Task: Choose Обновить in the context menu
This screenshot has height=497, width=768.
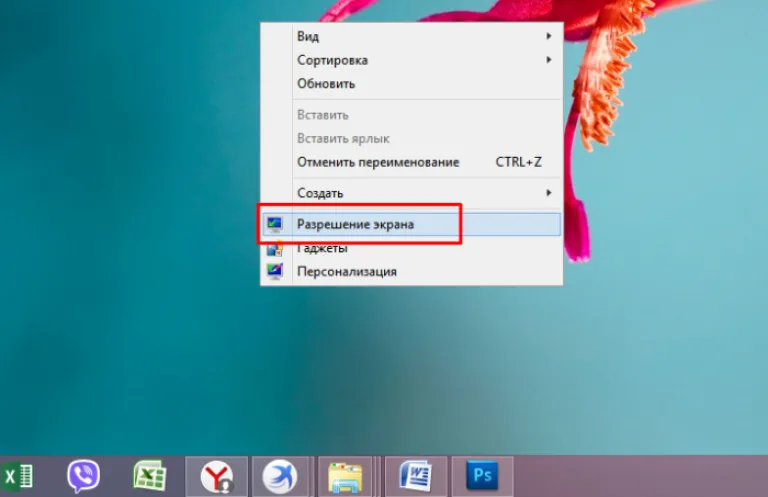Action: pyautogui.click(x=411, y=84)
